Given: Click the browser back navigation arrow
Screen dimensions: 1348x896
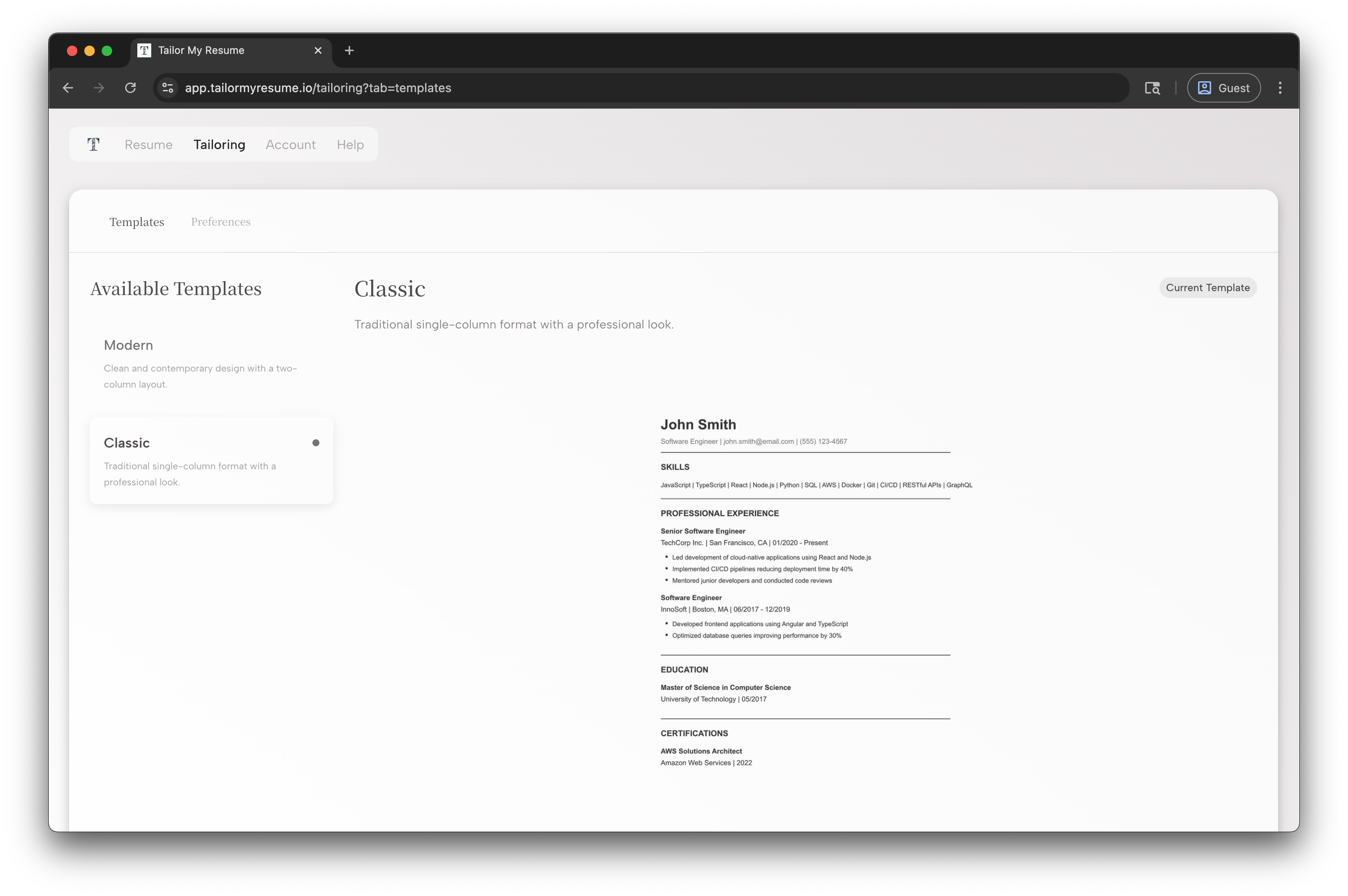Looking at the screenshot, I should pos(68,87).
